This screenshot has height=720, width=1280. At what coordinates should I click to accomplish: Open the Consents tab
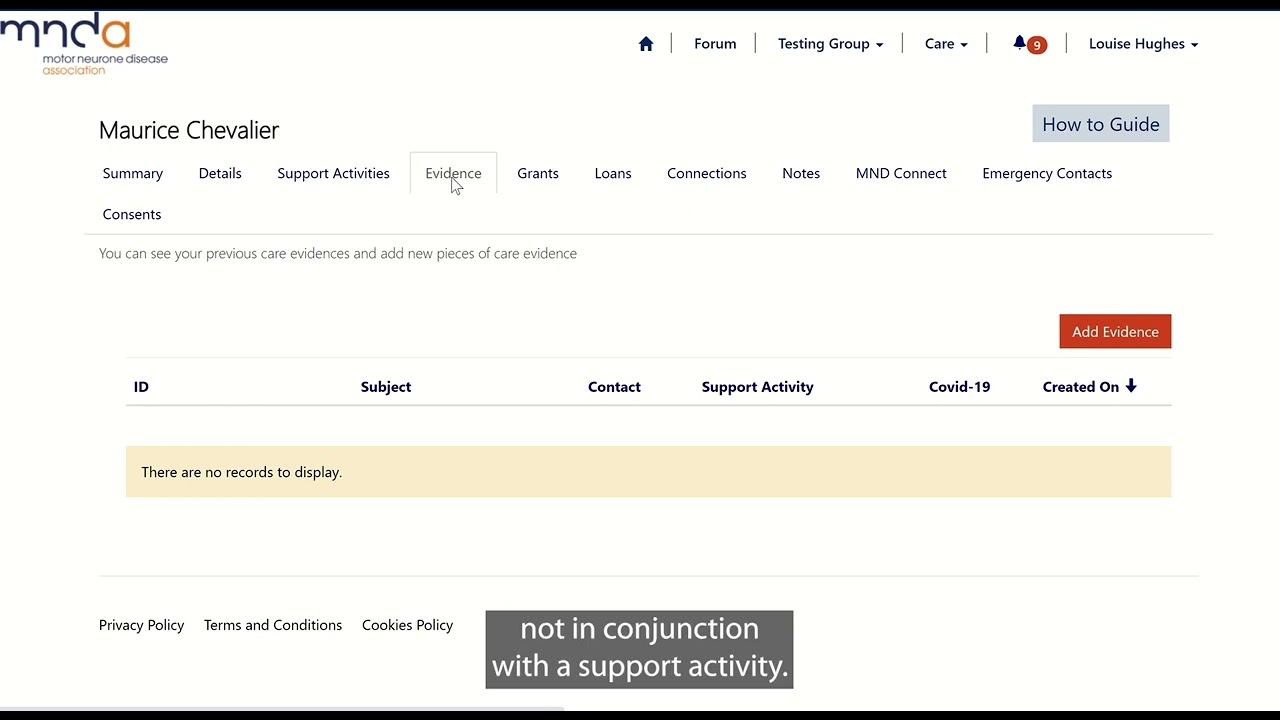coord(132,214)
